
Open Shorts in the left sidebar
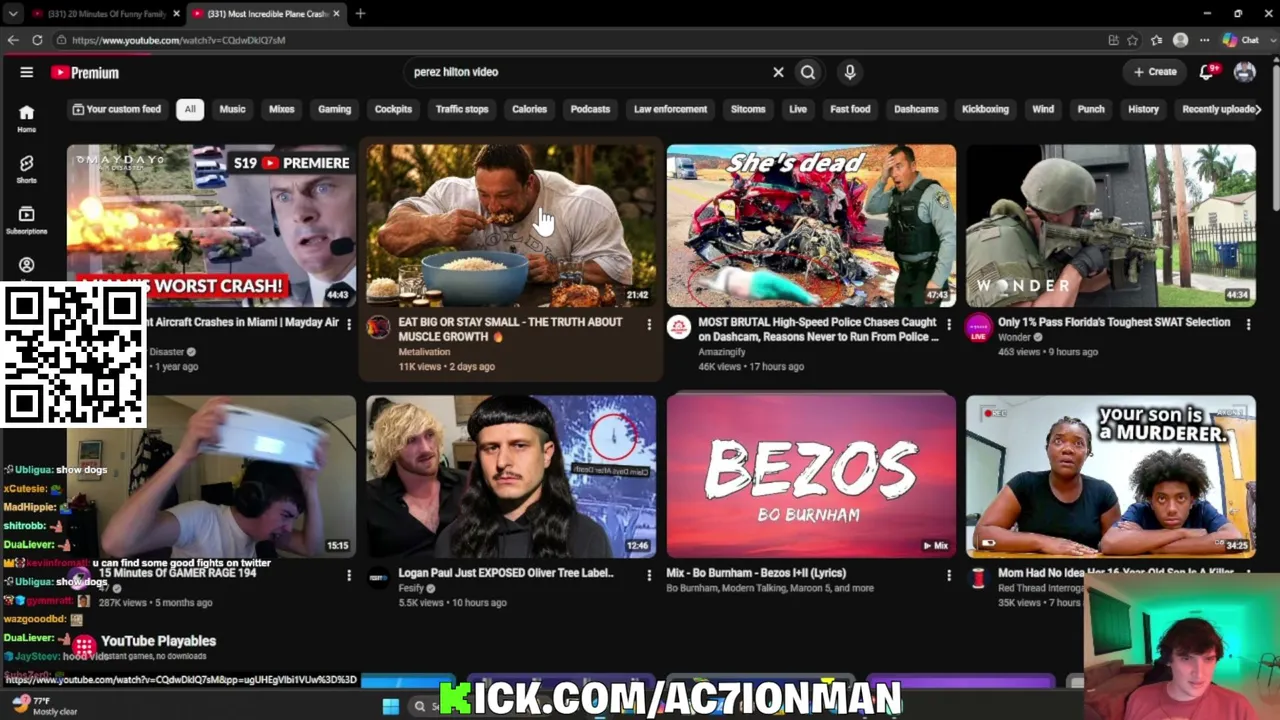(x=27, y=168)
